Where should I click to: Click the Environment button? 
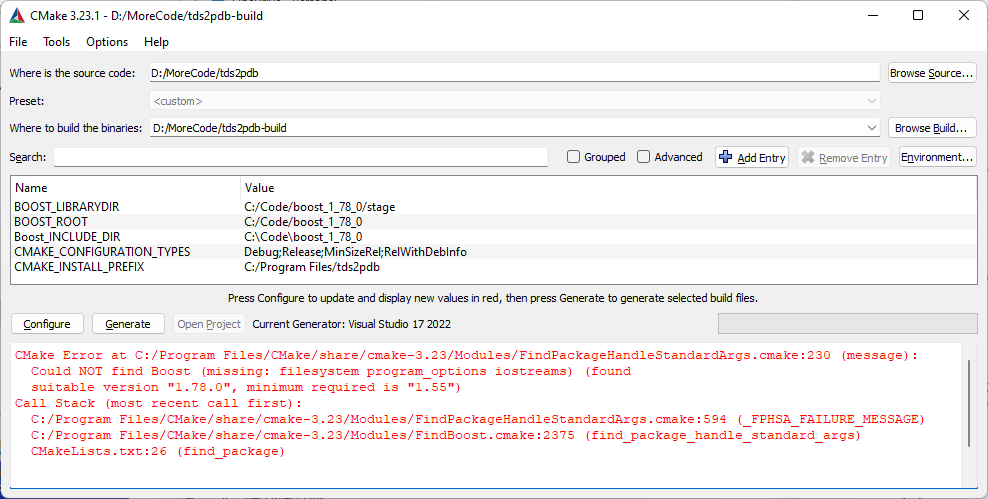938,157
